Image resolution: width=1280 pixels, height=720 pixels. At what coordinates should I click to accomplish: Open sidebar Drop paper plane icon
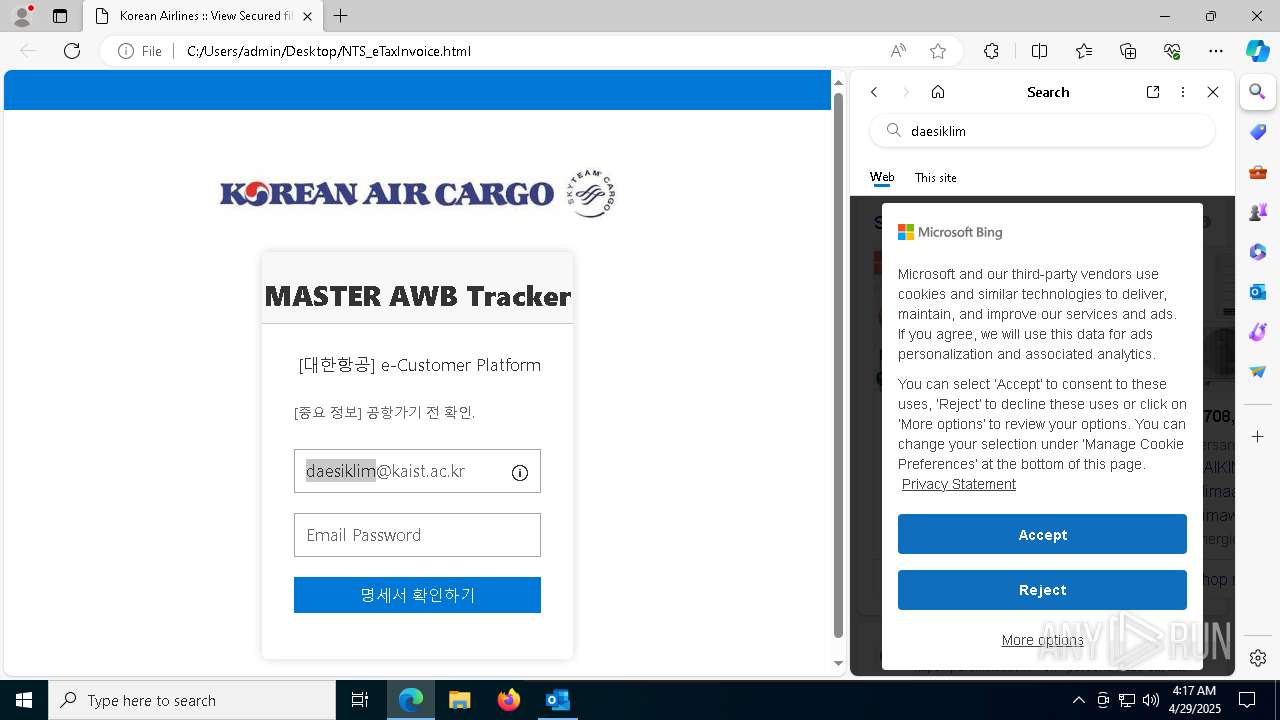[1258, 372]
